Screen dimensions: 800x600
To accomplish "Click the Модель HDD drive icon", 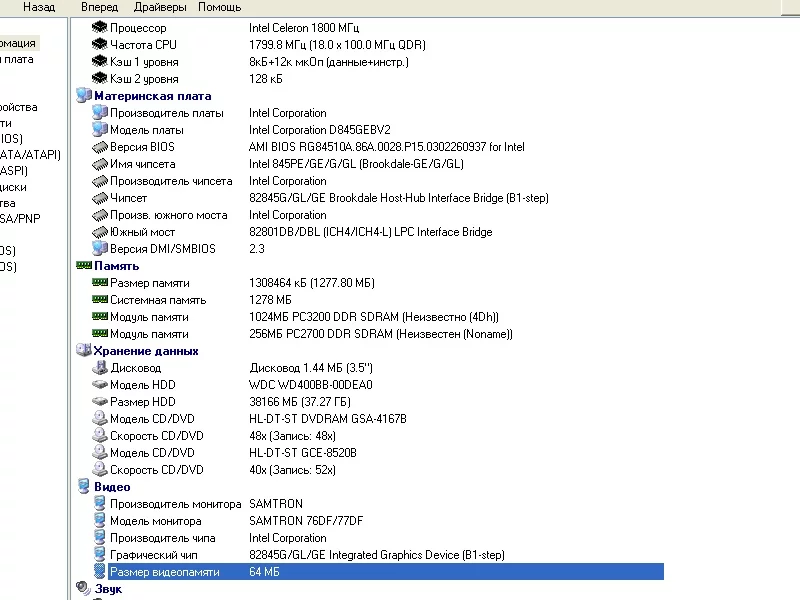I will point(99,385).
